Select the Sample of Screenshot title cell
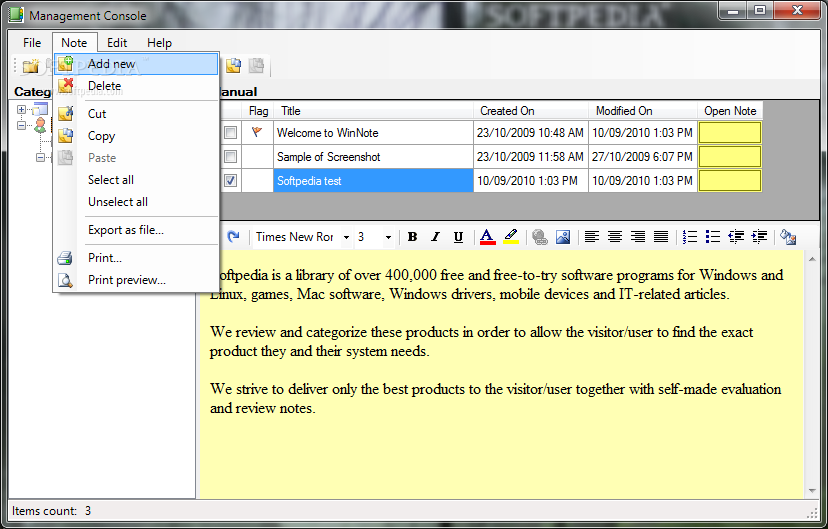This screenshot has height=529, width=828. coord(373,157)
